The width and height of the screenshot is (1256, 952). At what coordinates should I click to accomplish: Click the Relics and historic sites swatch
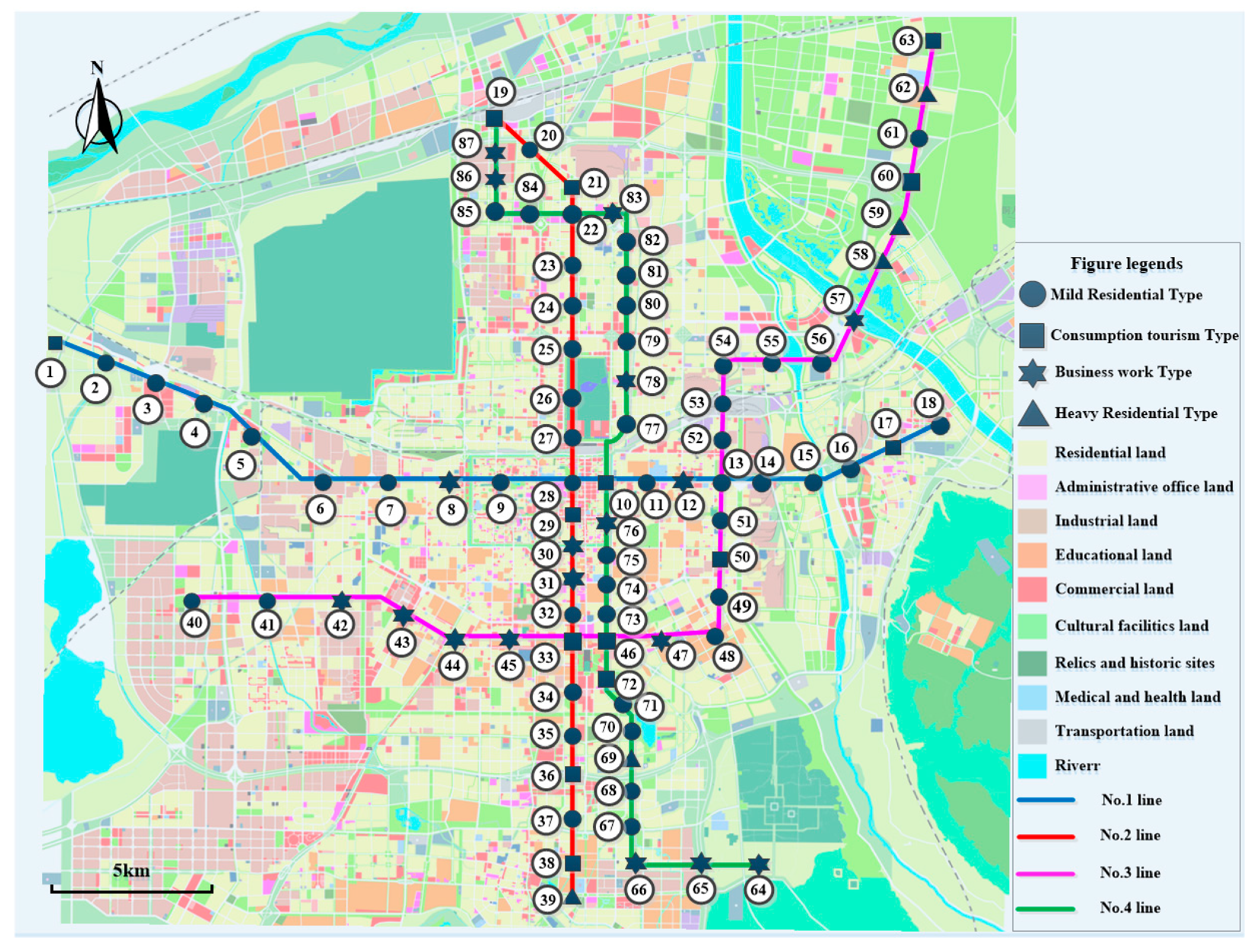[1032, 663]
